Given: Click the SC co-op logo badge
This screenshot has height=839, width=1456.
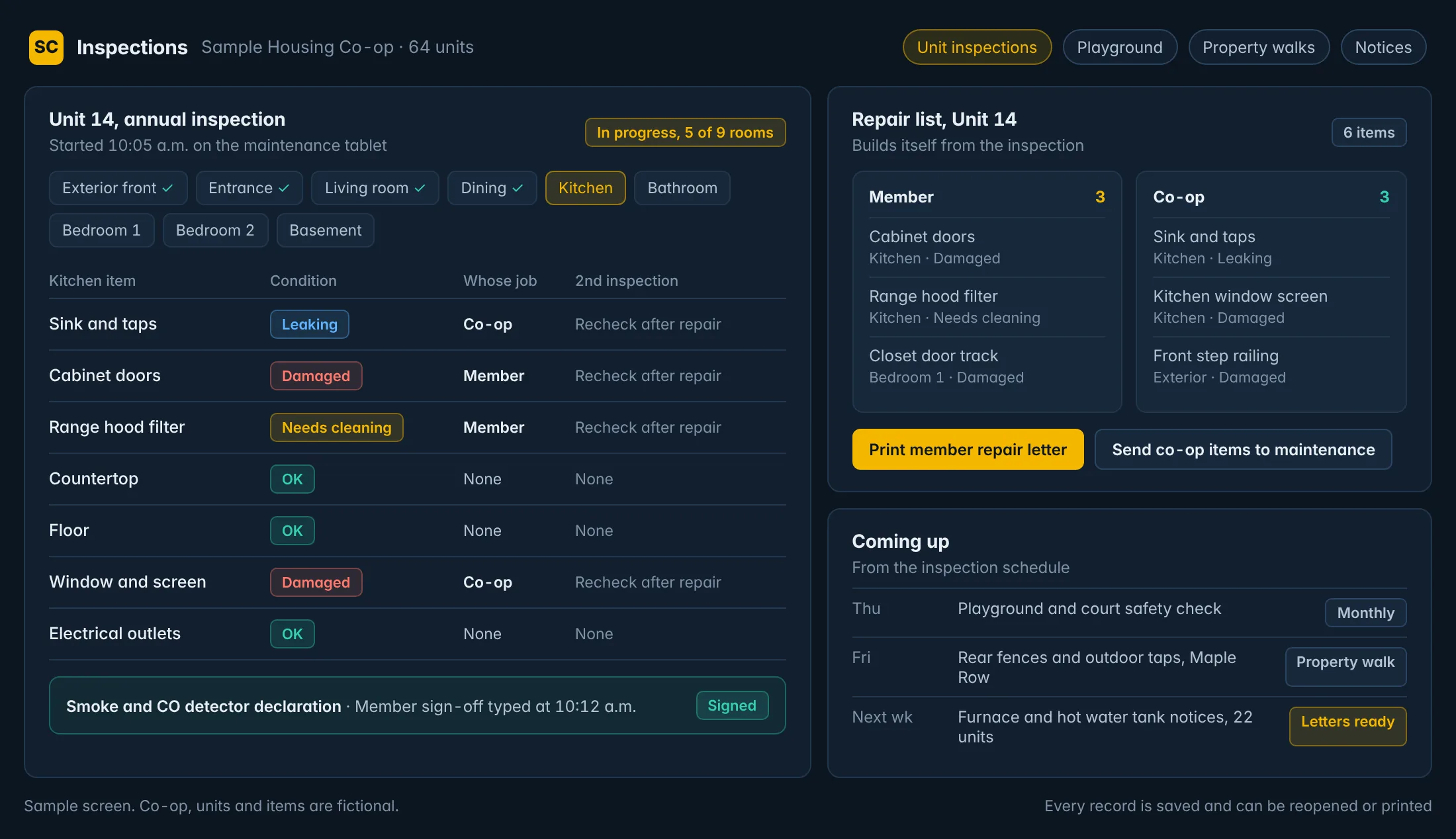Looking at the screenshot, I should click(x=46, y=47).
